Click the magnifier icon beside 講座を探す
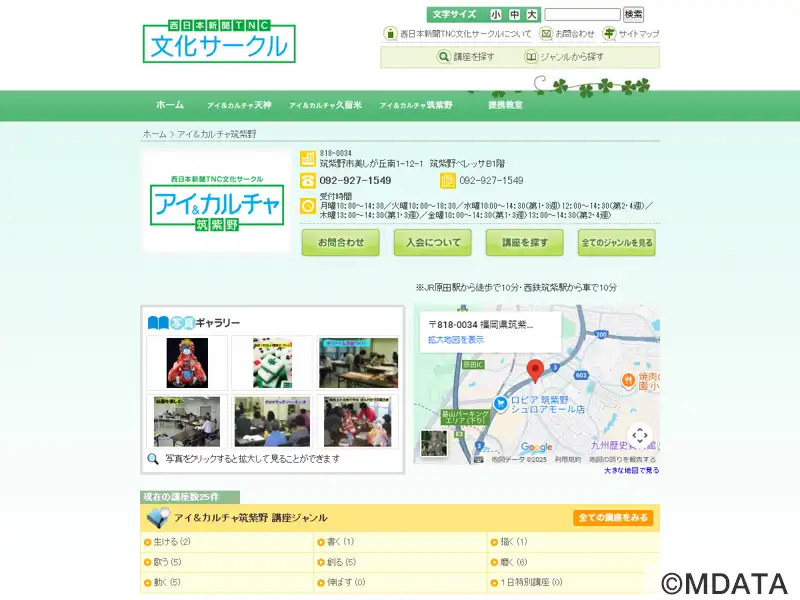This screenshot has width=800, height=600. pos(444,57)
